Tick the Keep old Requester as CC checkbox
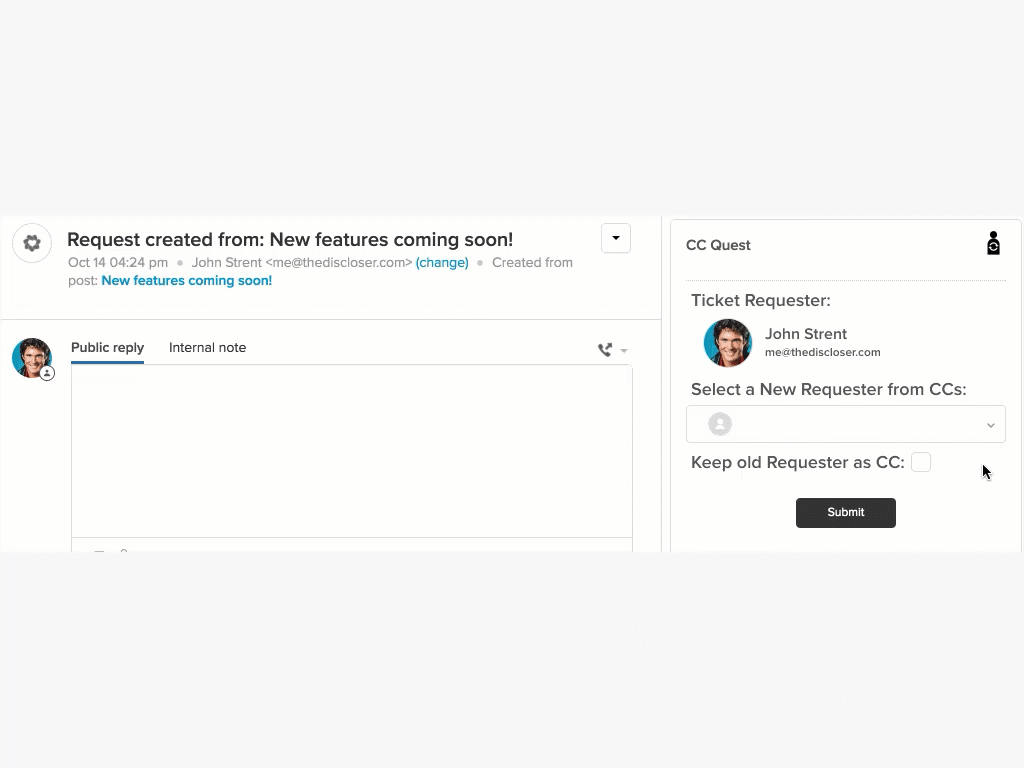Viewport: 1024px width, 768px height. tap(921, 462)
